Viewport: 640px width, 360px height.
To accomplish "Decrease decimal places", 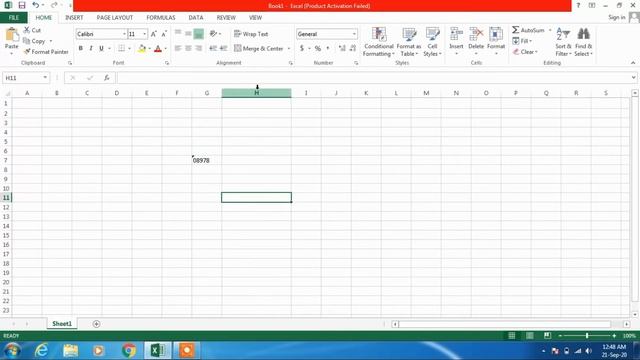I will (x=353, y=48).
